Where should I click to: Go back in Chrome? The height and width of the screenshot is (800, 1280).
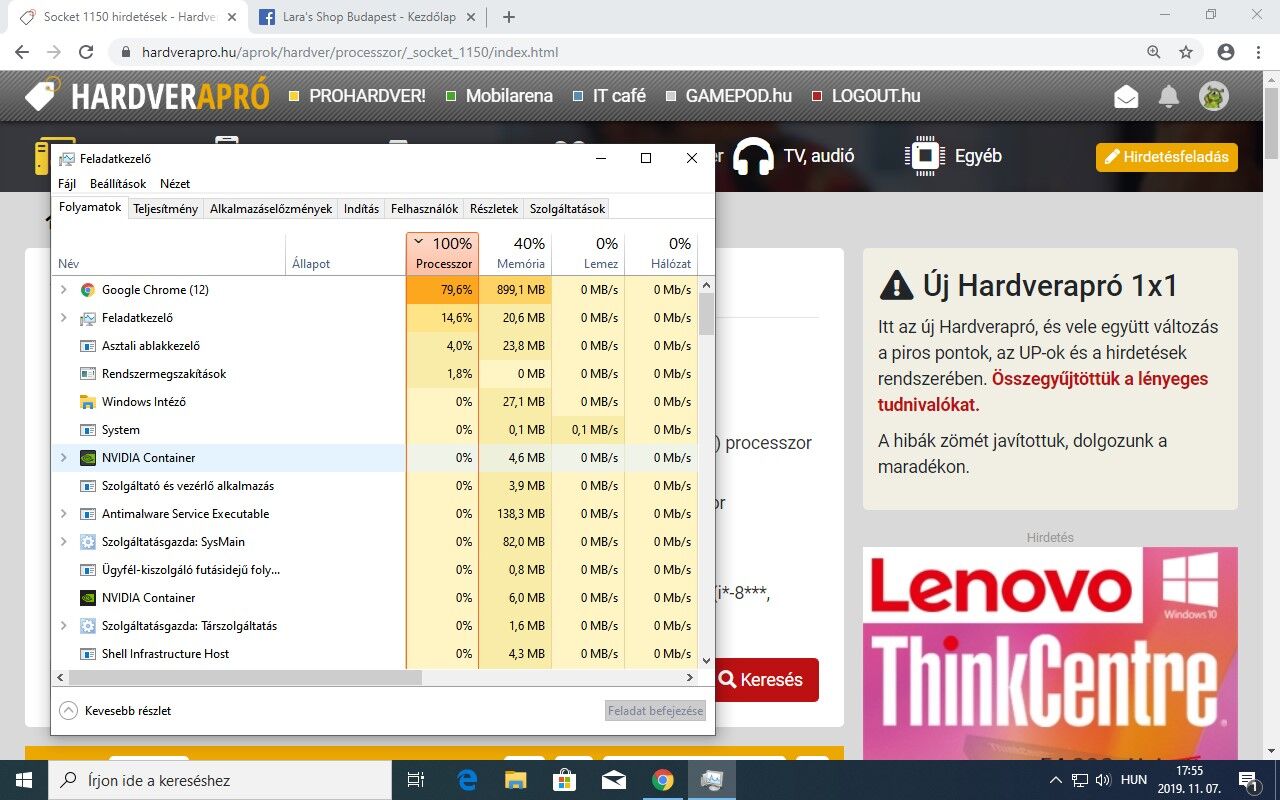(x=22, y=52)
